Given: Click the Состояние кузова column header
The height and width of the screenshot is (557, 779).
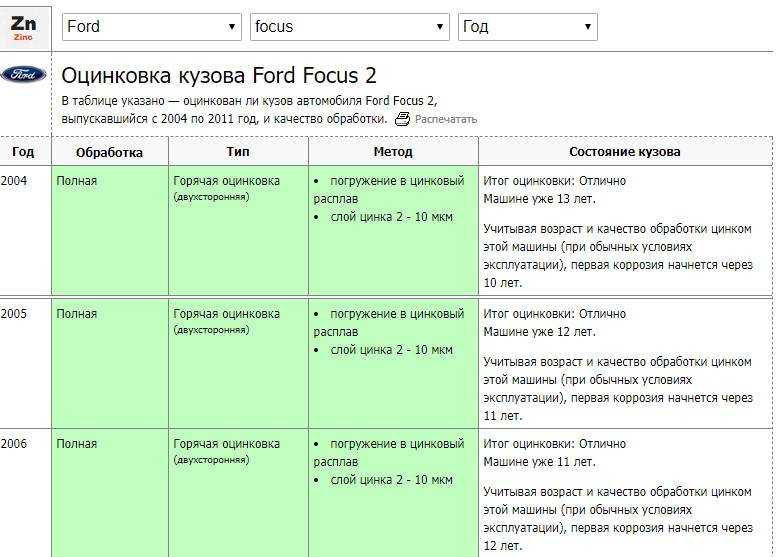Looking at the screenshot, I should pos(624,152).
